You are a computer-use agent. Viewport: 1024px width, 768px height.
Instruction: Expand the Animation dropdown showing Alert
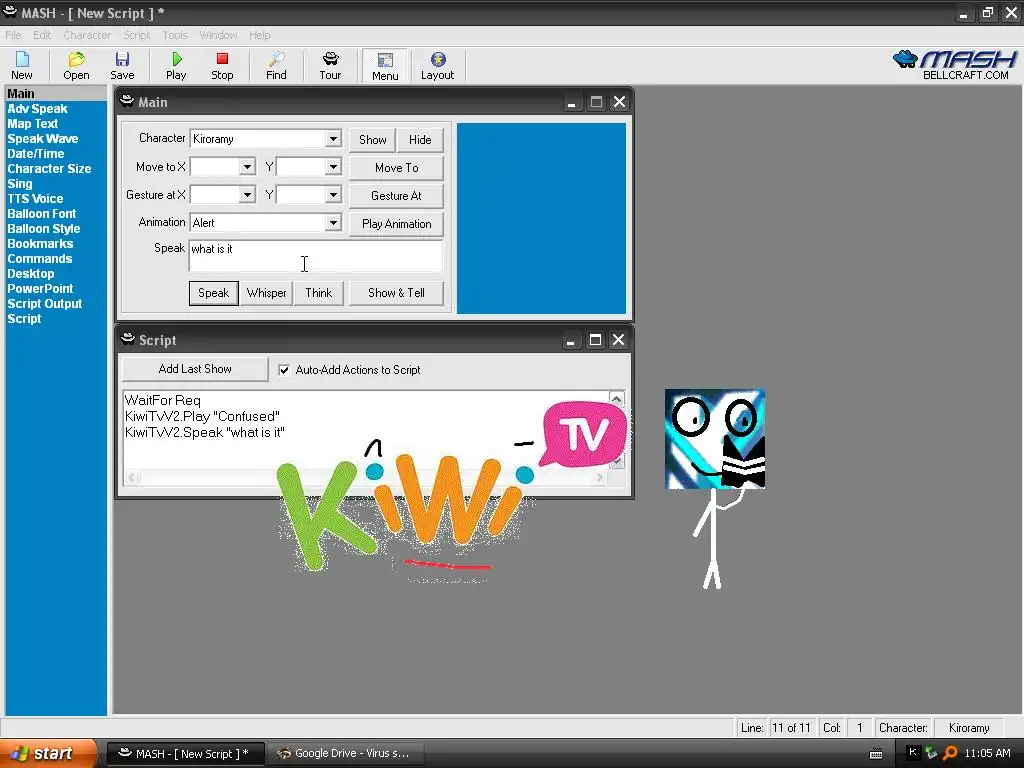tap(333, 223)
